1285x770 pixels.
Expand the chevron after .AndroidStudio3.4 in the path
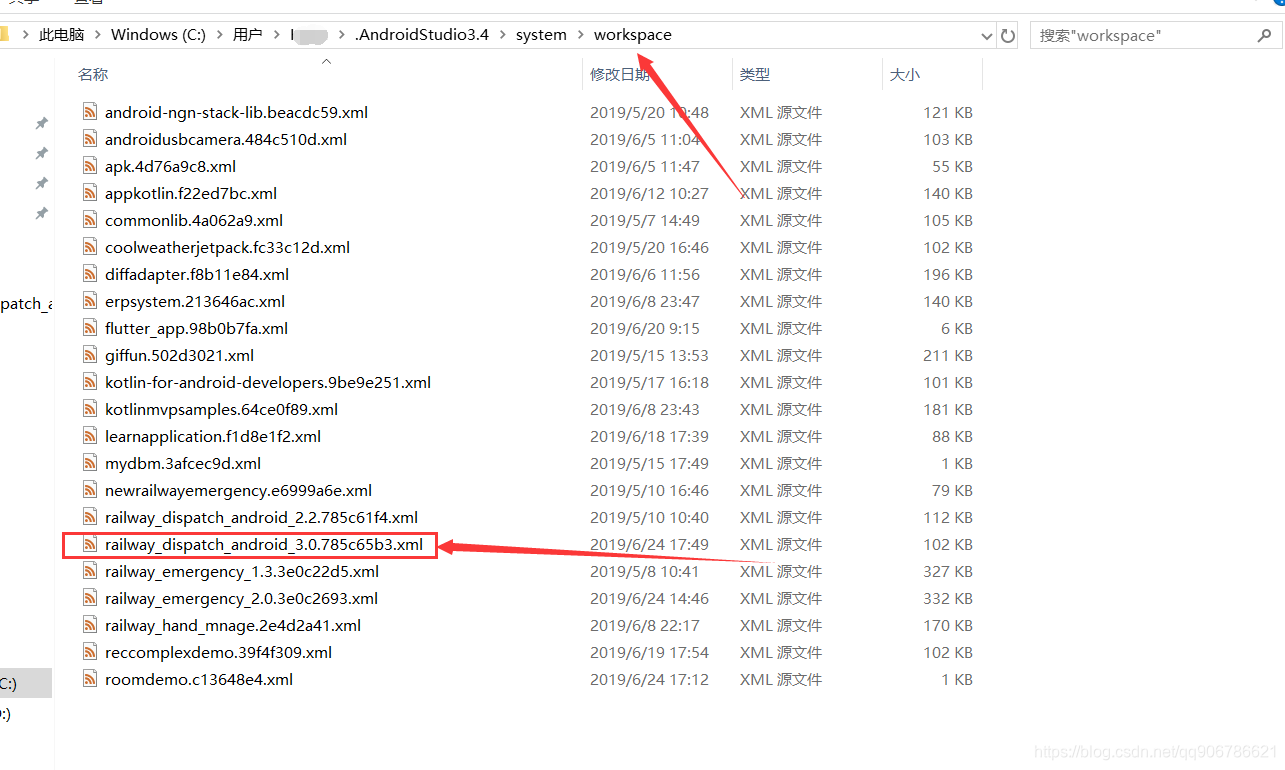502,35
